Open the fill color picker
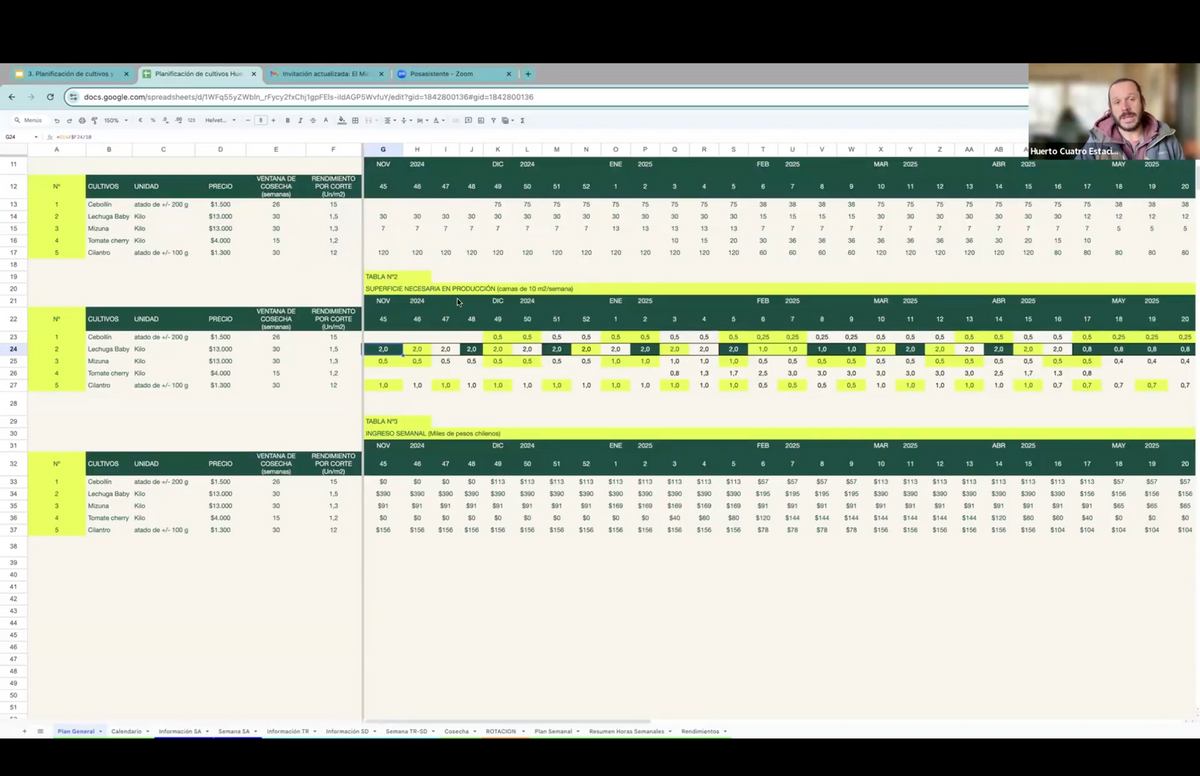This screenshot has width=1200, height=776. [342, 120]
